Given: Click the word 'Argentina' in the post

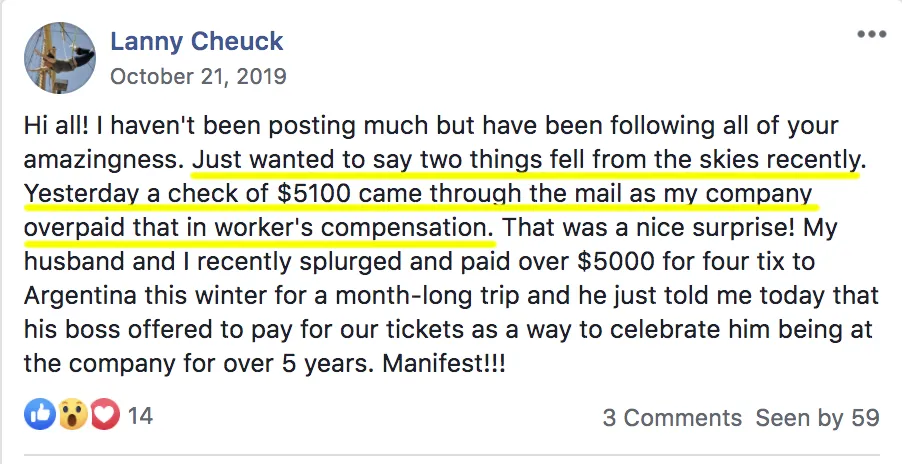Looking at the screenshot, I should [x=80, y=296].
